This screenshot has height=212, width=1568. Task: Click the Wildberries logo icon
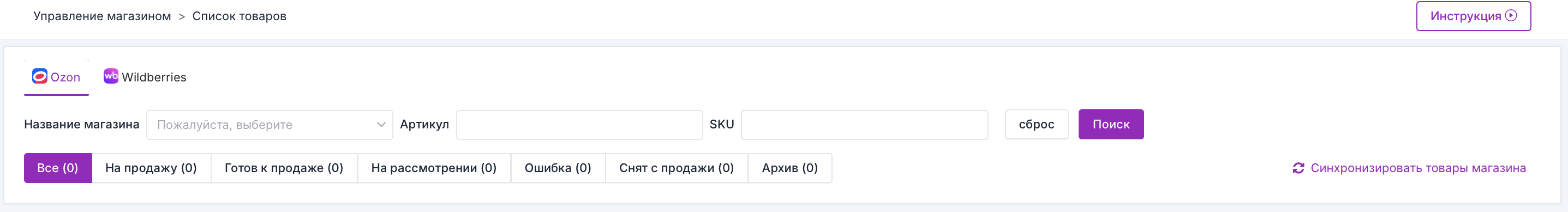click(x=111, y=76)
